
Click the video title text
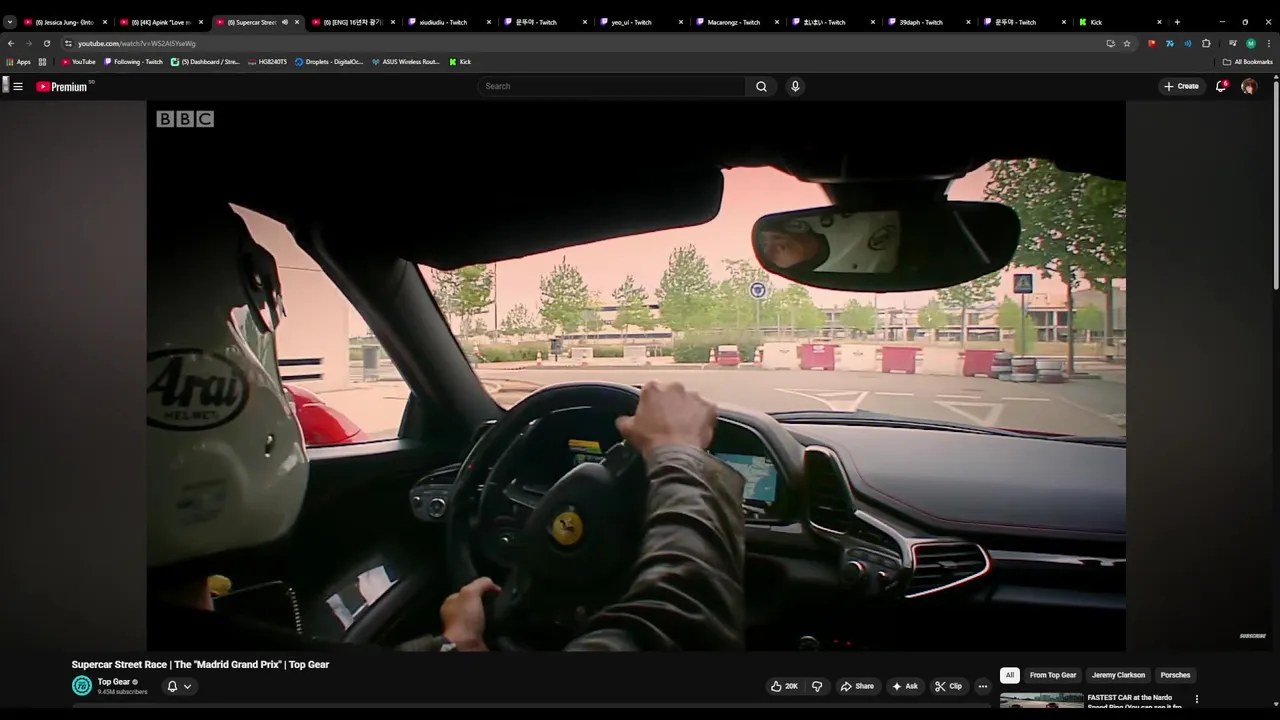200,664
